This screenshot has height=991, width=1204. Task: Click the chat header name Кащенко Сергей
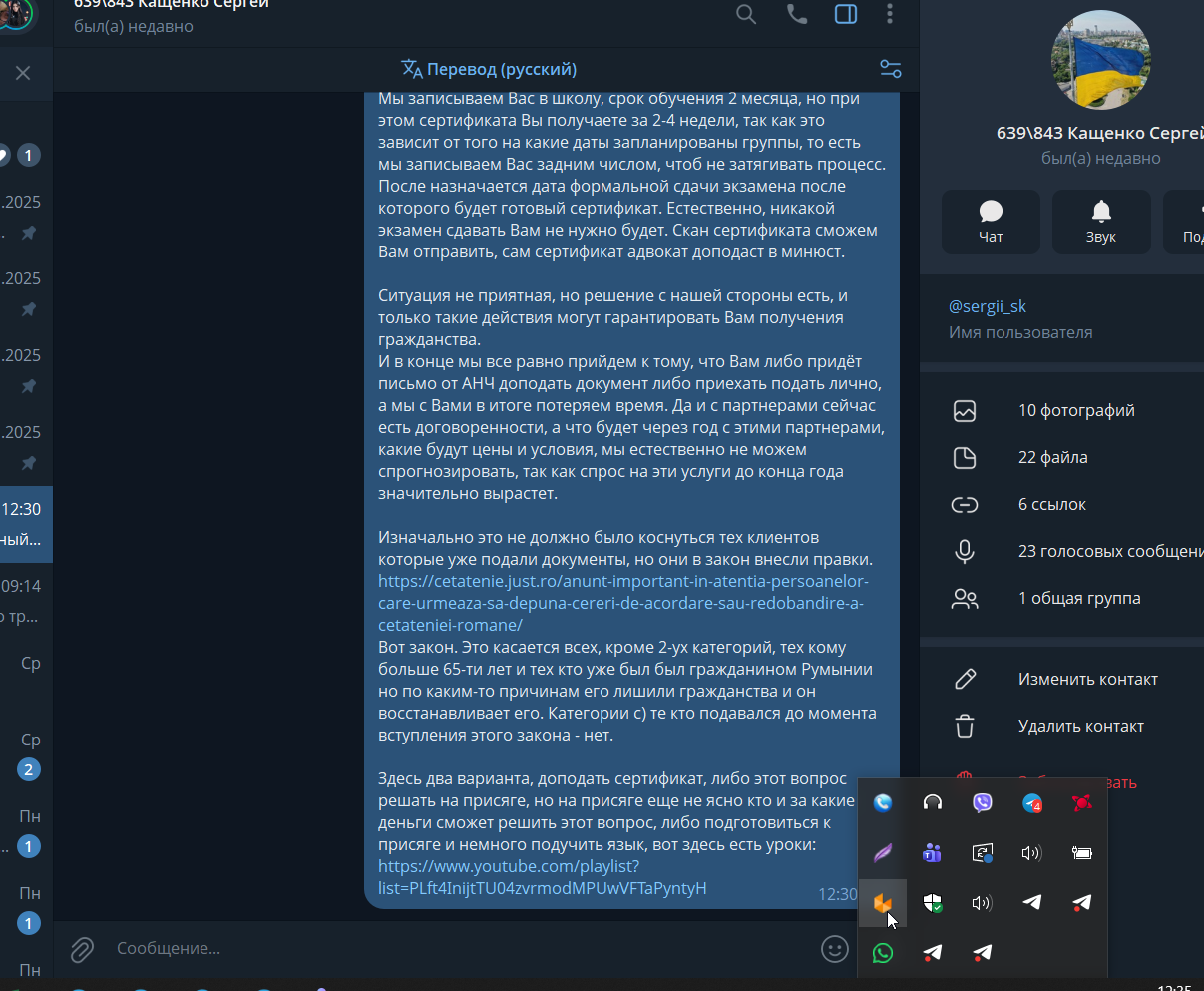coord(171,4)
